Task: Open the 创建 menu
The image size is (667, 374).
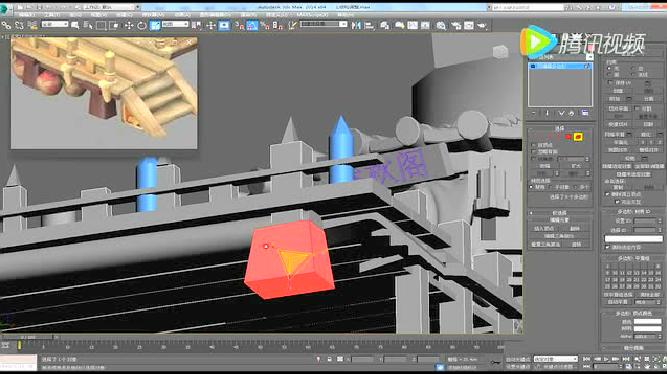Action: coord(124,15)
